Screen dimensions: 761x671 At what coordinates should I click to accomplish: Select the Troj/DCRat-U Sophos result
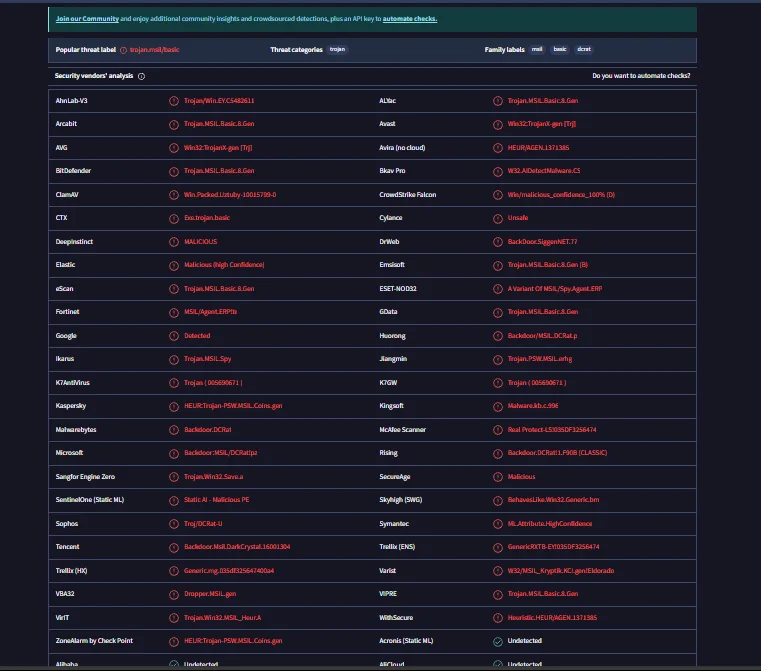click(x=203, y=524)
